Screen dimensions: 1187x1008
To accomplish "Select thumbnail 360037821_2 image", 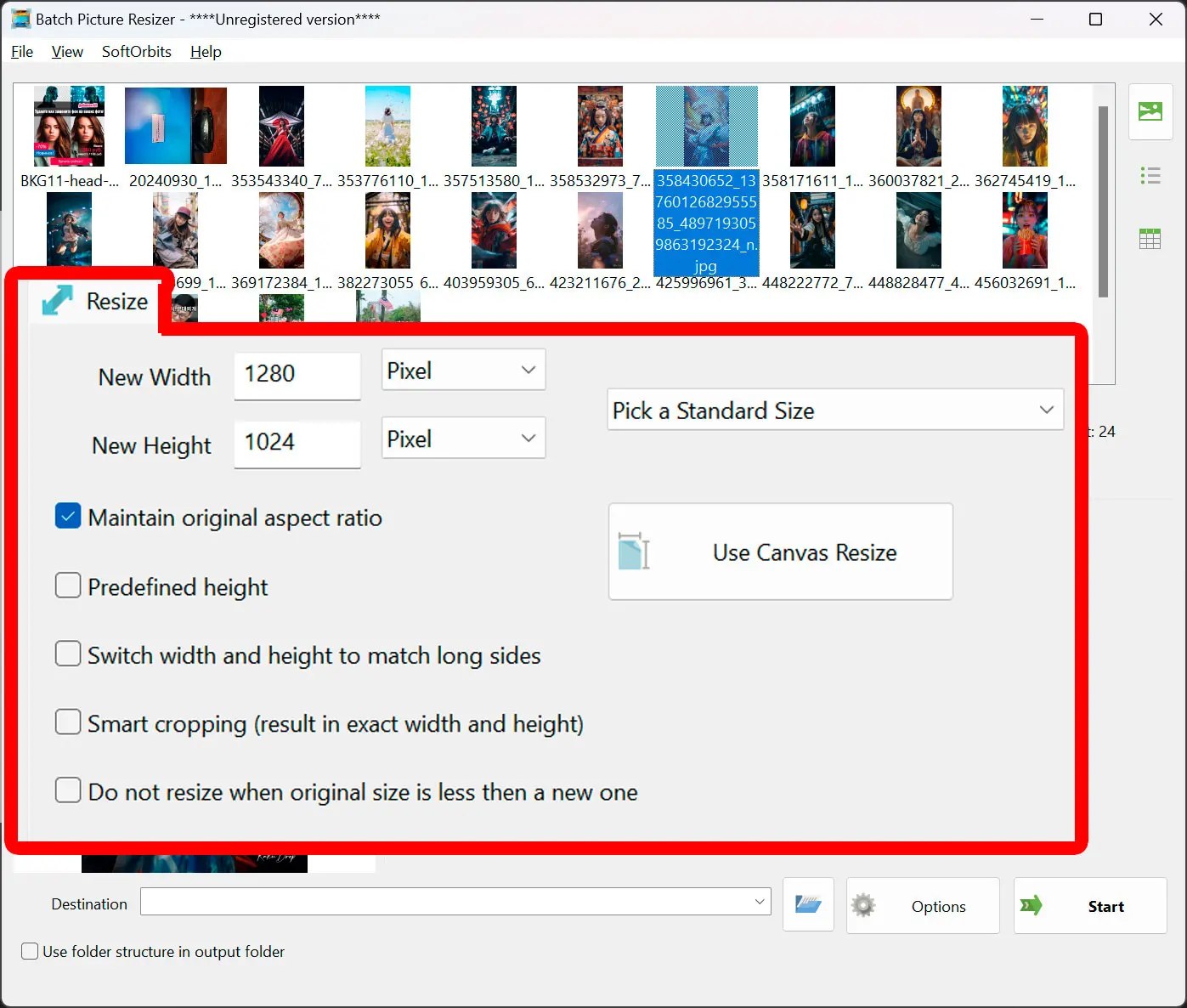I will (x=919, y=126).
